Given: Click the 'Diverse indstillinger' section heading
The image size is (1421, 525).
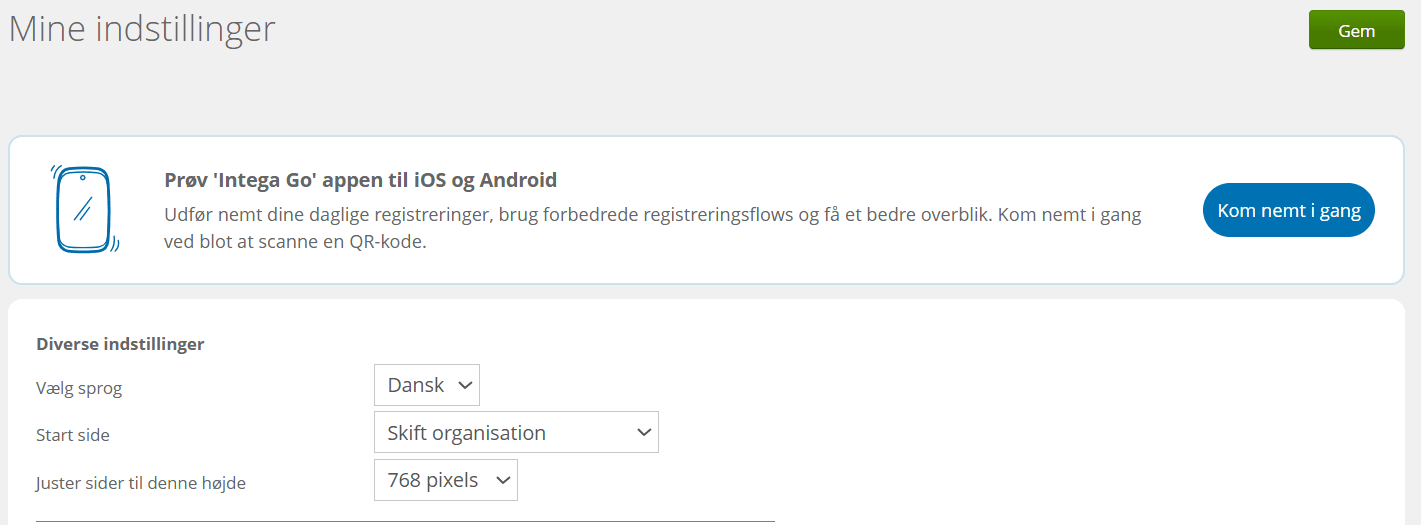Looking at the screenshot, I should pyautogui.click(x=120, y=344).
